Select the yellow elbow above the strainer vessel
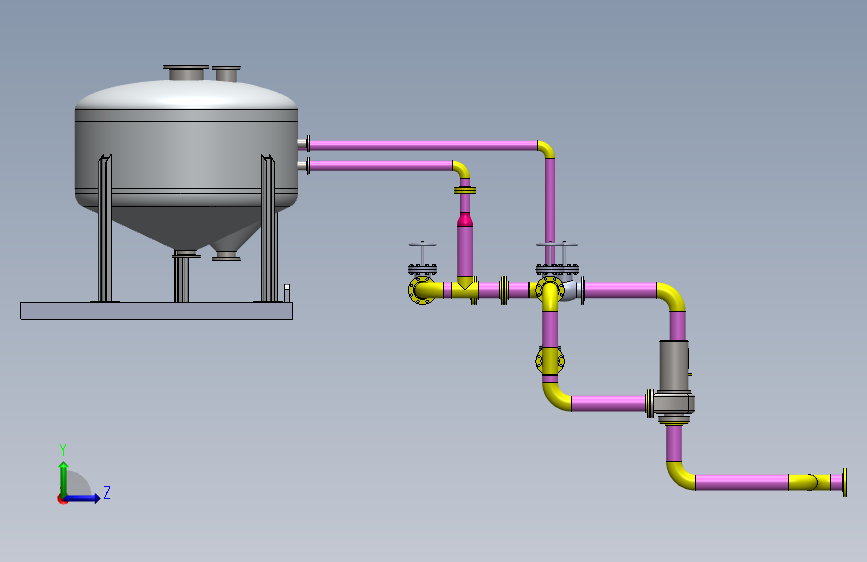This screenshot has height=562, width=867. click(671, 296)
